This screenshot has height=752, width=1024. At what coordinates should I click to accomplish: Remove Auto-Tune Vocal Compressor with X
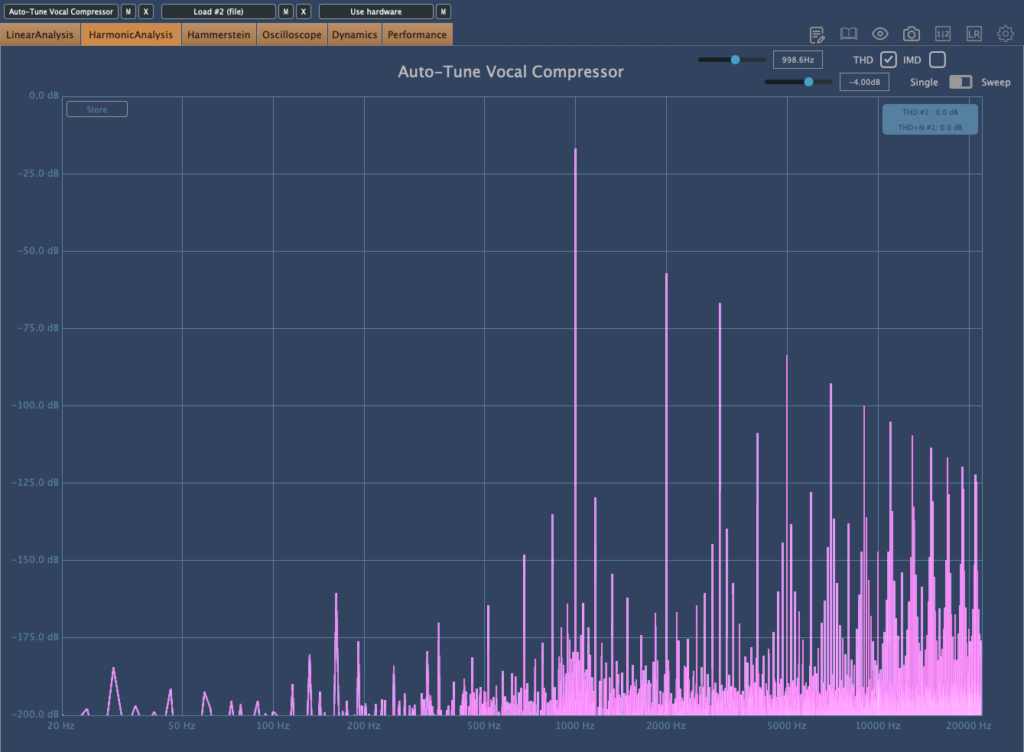point(146,12)
